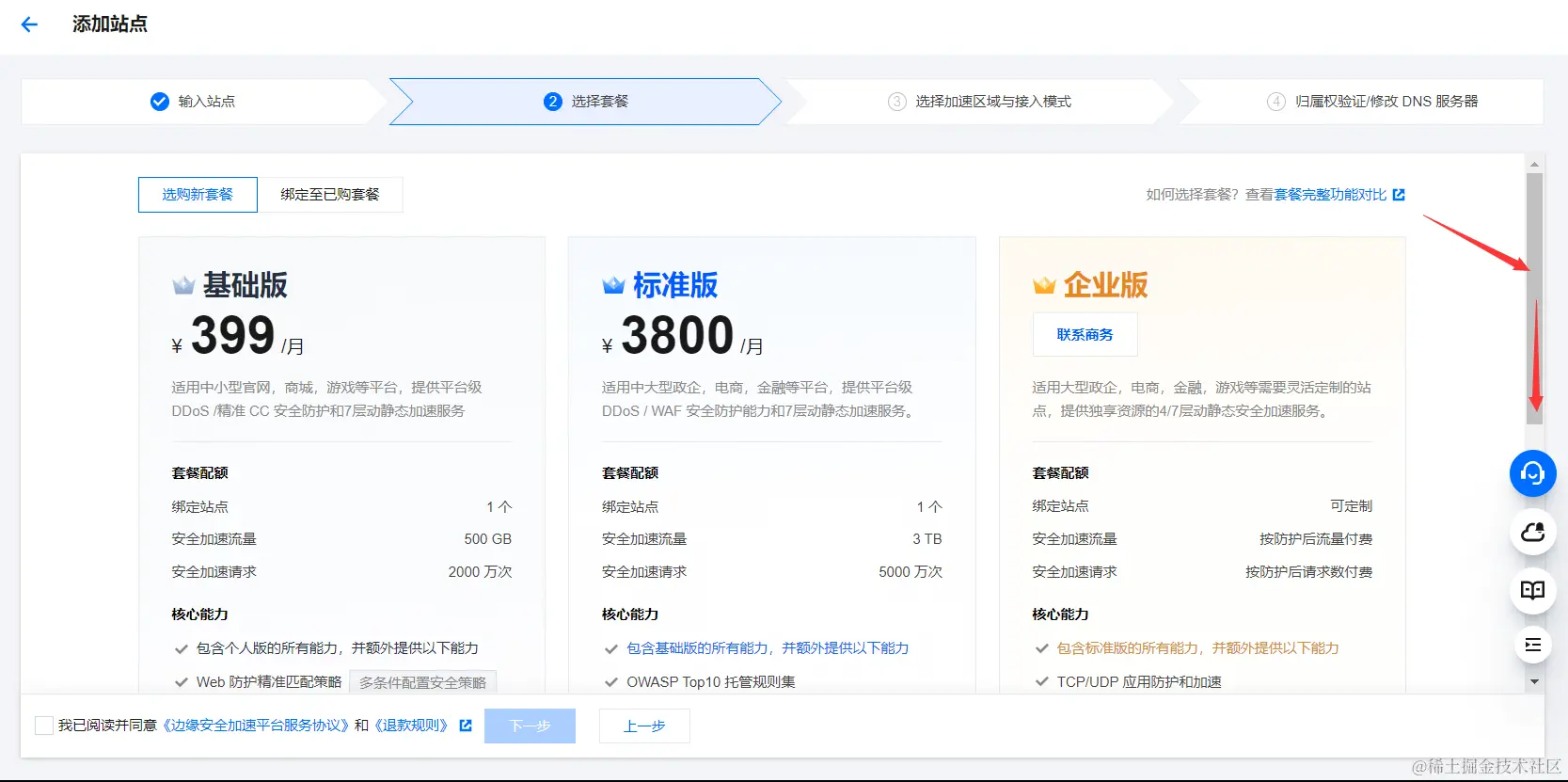Image resolution: width=1568 pixels, height=782 pixels.
Task: Click the 基础版 crown icon
Action: click(183, 285)
